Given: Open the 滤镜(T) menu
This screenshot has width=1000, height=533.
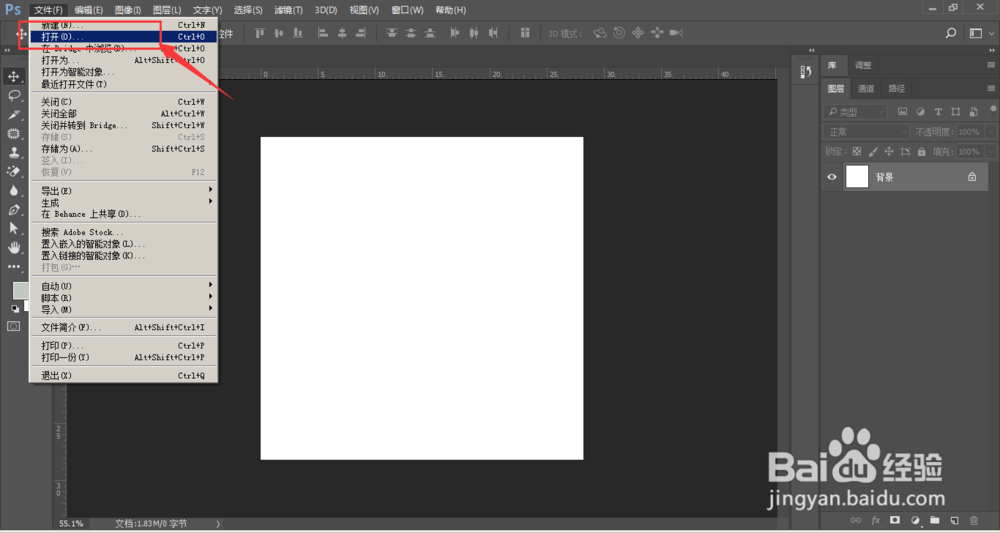Looking at the screenshot, I should point(288,10).
